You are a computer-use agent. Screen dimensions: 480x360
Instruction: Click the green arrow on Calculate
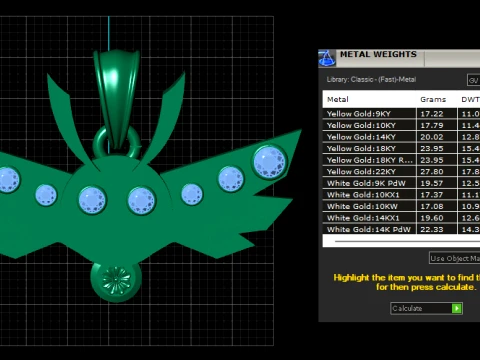click(x=456, y=308)
